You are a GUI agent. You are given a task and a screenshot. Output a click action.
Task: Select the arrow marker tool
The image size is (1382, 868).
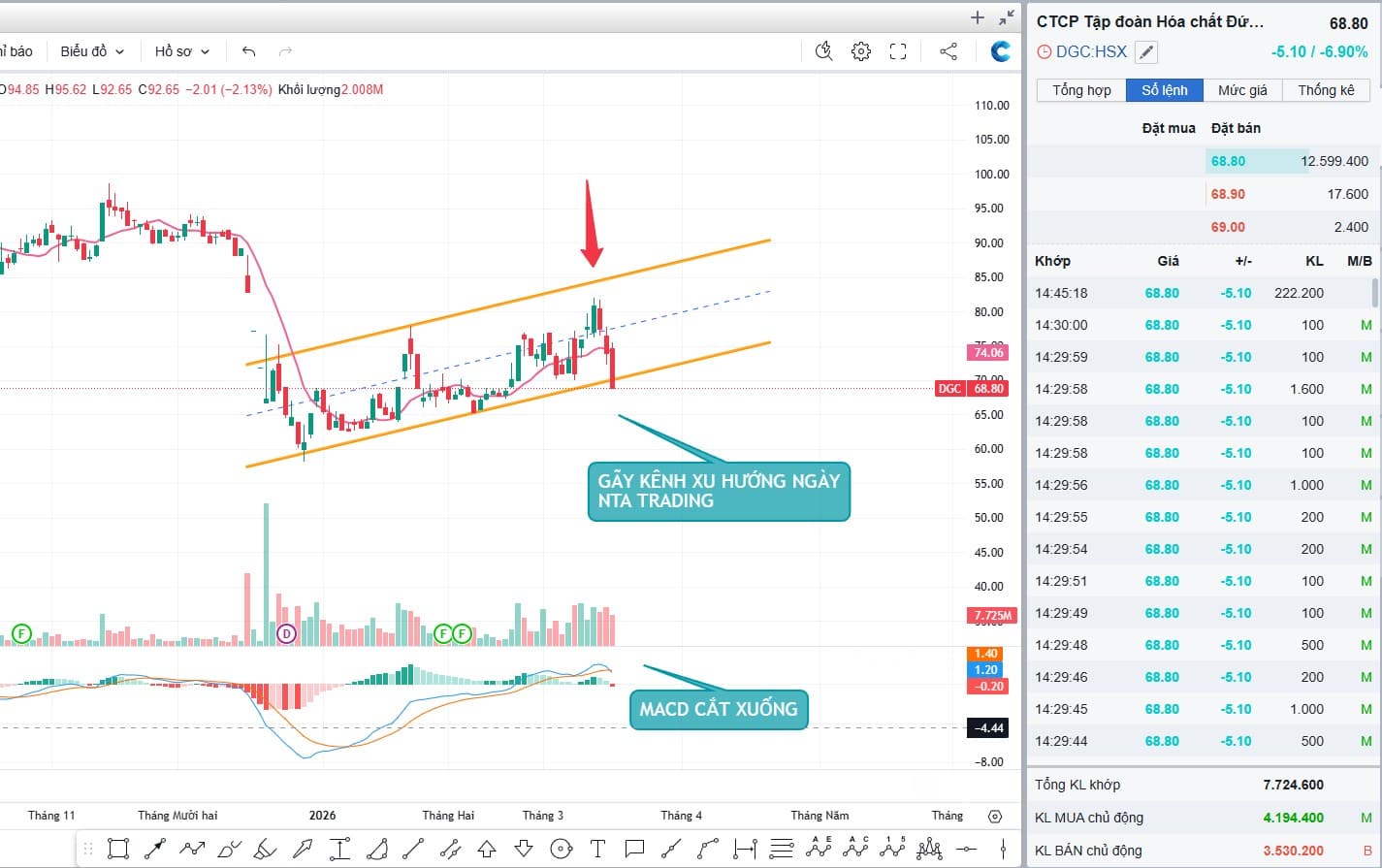tap(303, 850)
